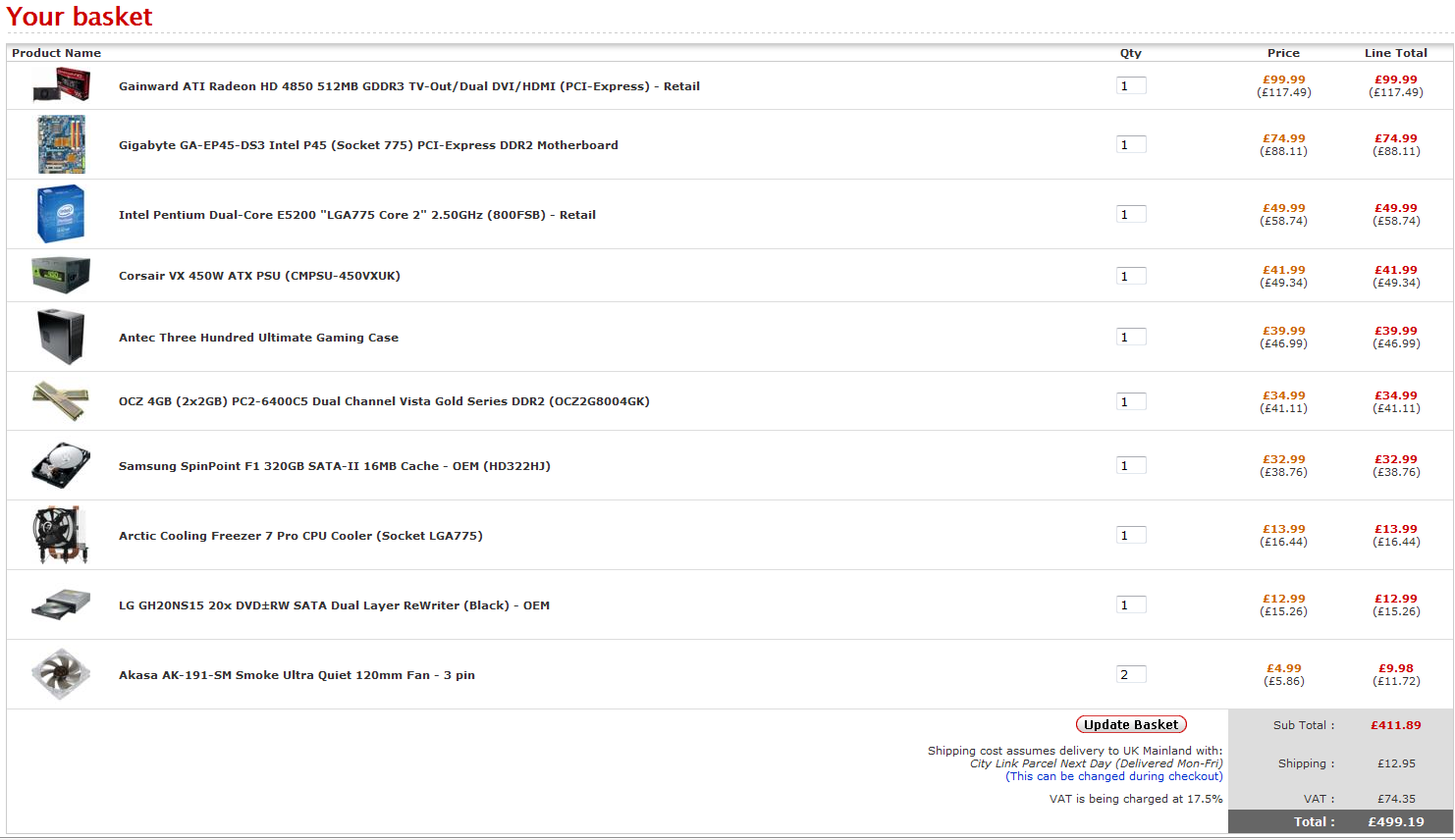This screenshot has width=1455, height=840.
Task: Click the Gainward Radeon HD 4850 product image
Action: coord(61,85)
